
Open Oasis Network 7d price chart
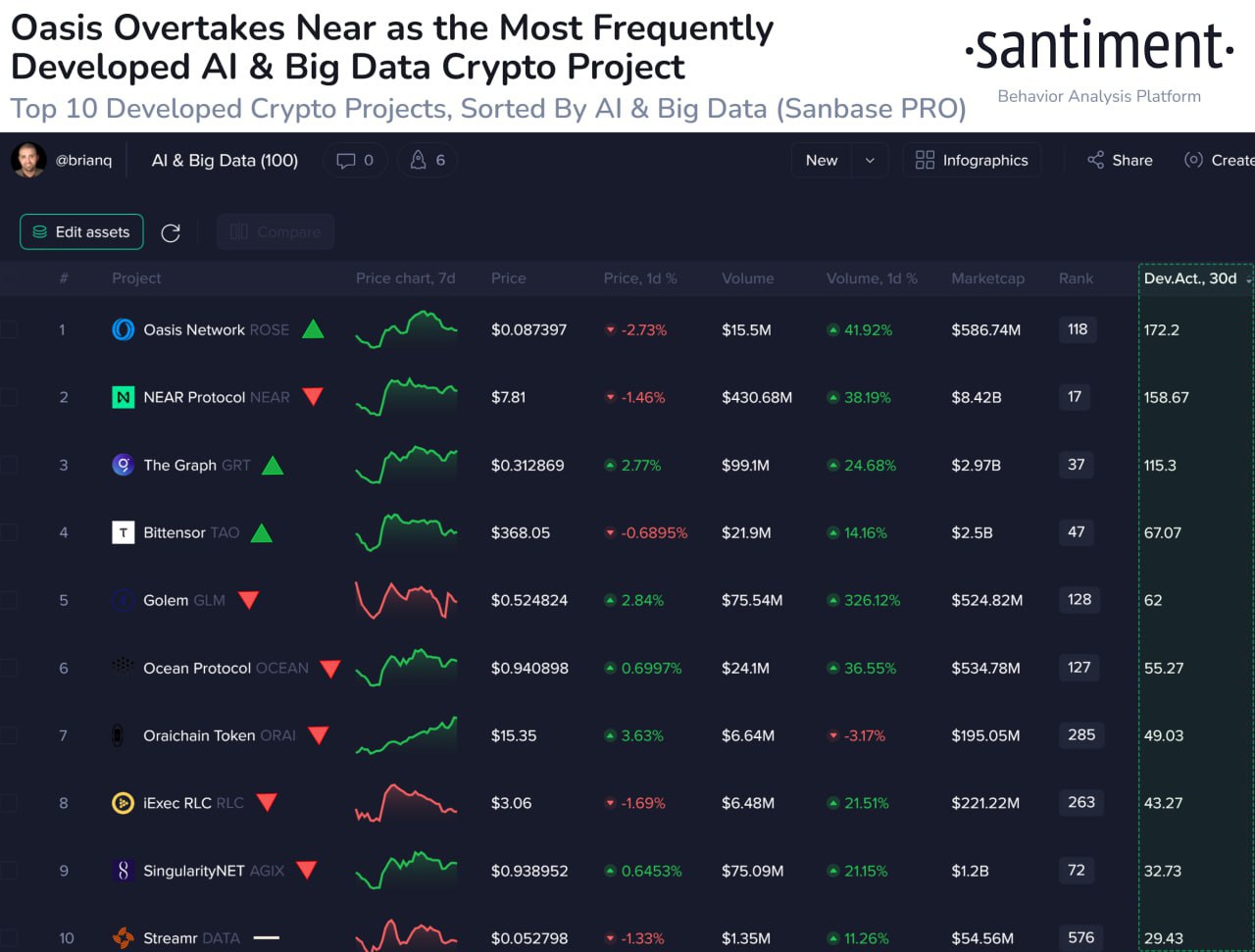(406, 329)
